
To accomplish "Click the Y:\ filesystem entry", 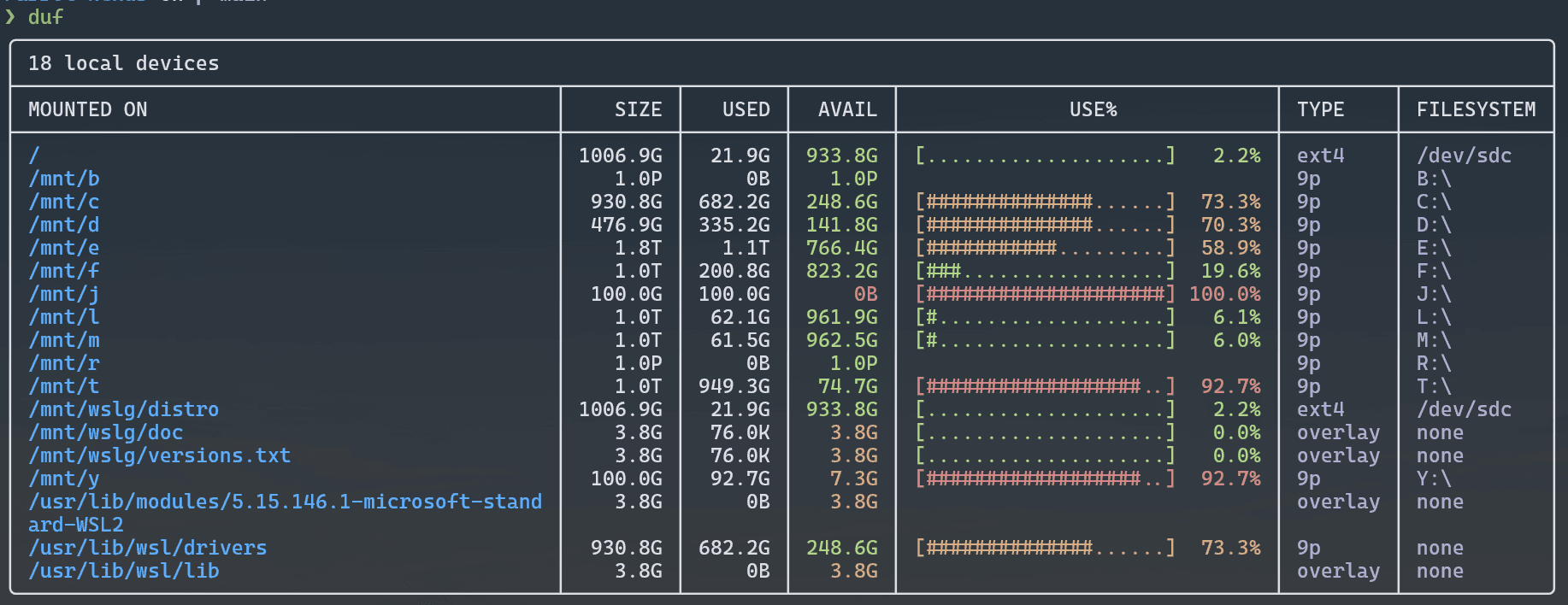I will [1434, 479].
